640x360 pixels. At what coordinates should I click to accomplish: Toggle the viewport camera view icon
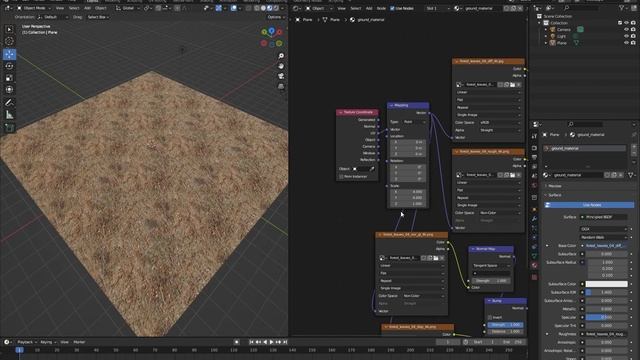coord(281,76)
